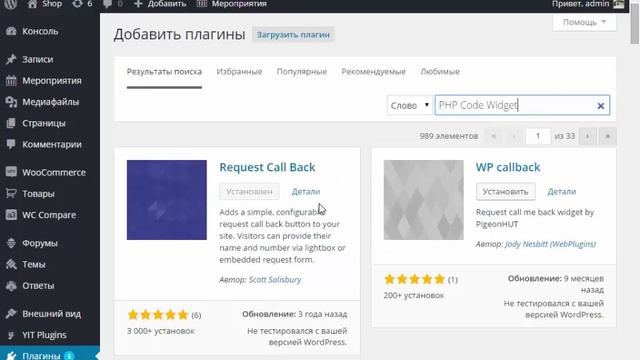Go to the next results page
Viewport: 640px width, 360px height.
click(587, 136)
